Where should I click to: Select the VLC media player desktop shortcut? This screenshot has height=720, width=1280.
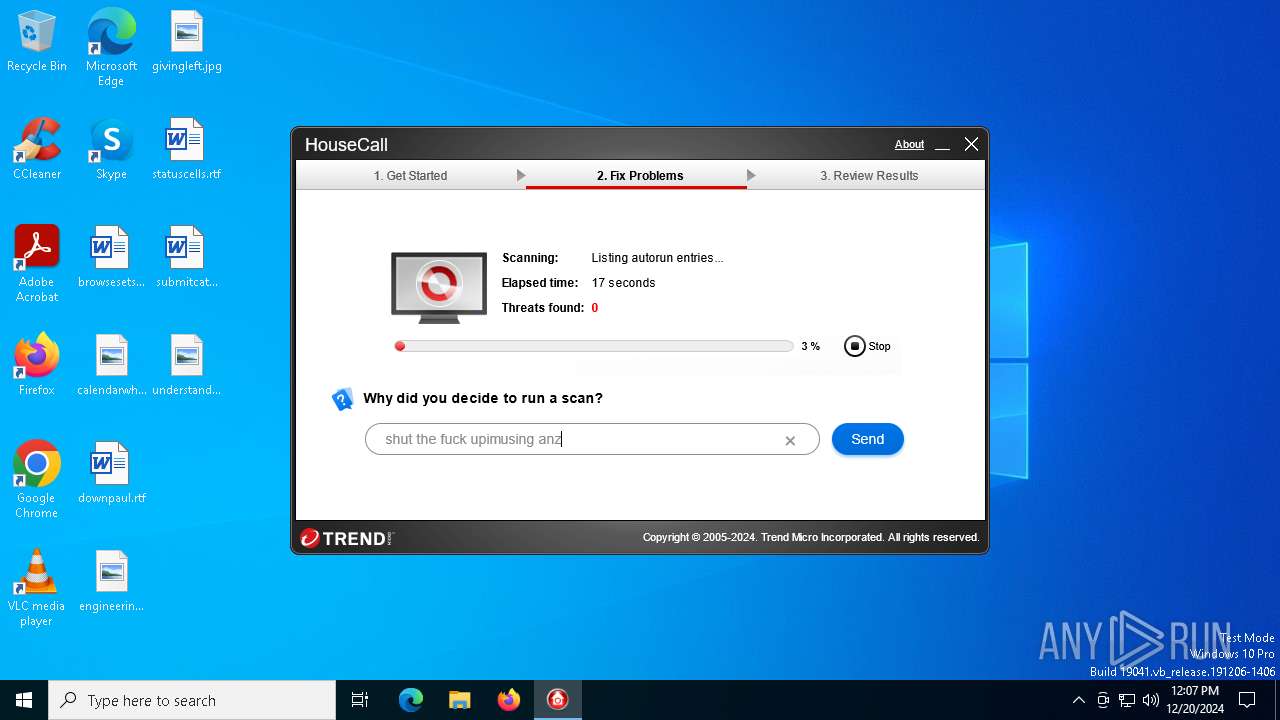[37, 588]
